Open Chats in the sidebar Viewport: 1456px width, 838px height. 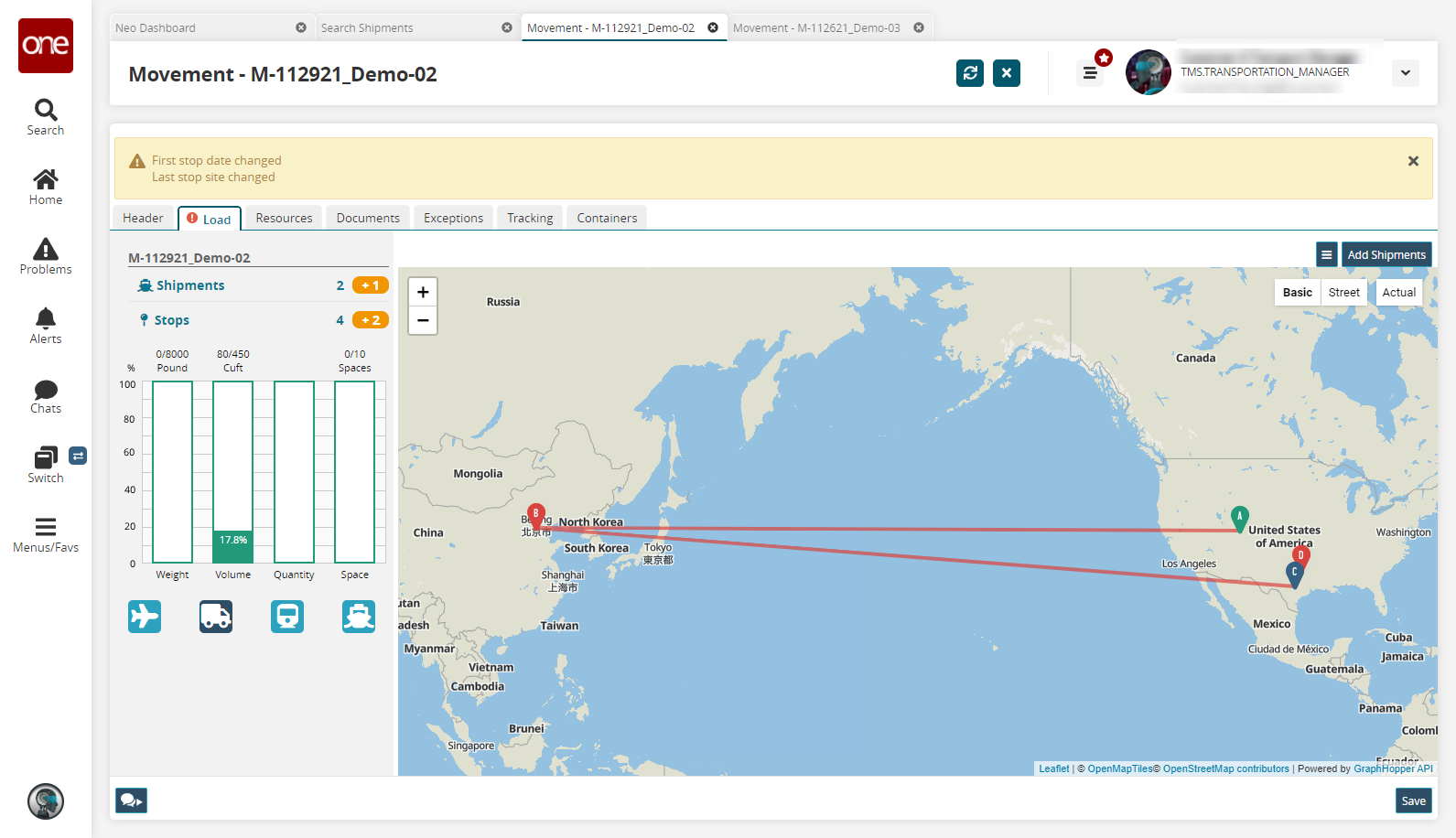click(x=46, y=396)
